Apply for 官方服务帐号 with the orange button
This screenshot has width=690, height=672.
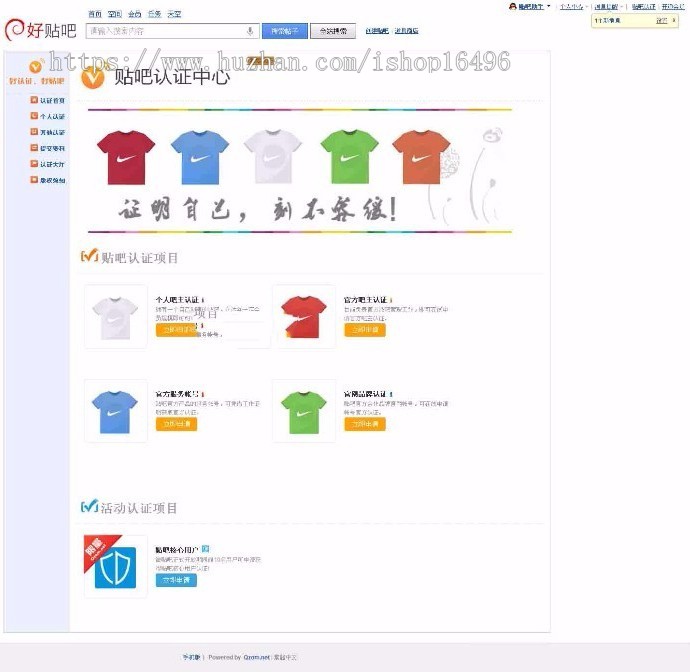pos(176,424)
